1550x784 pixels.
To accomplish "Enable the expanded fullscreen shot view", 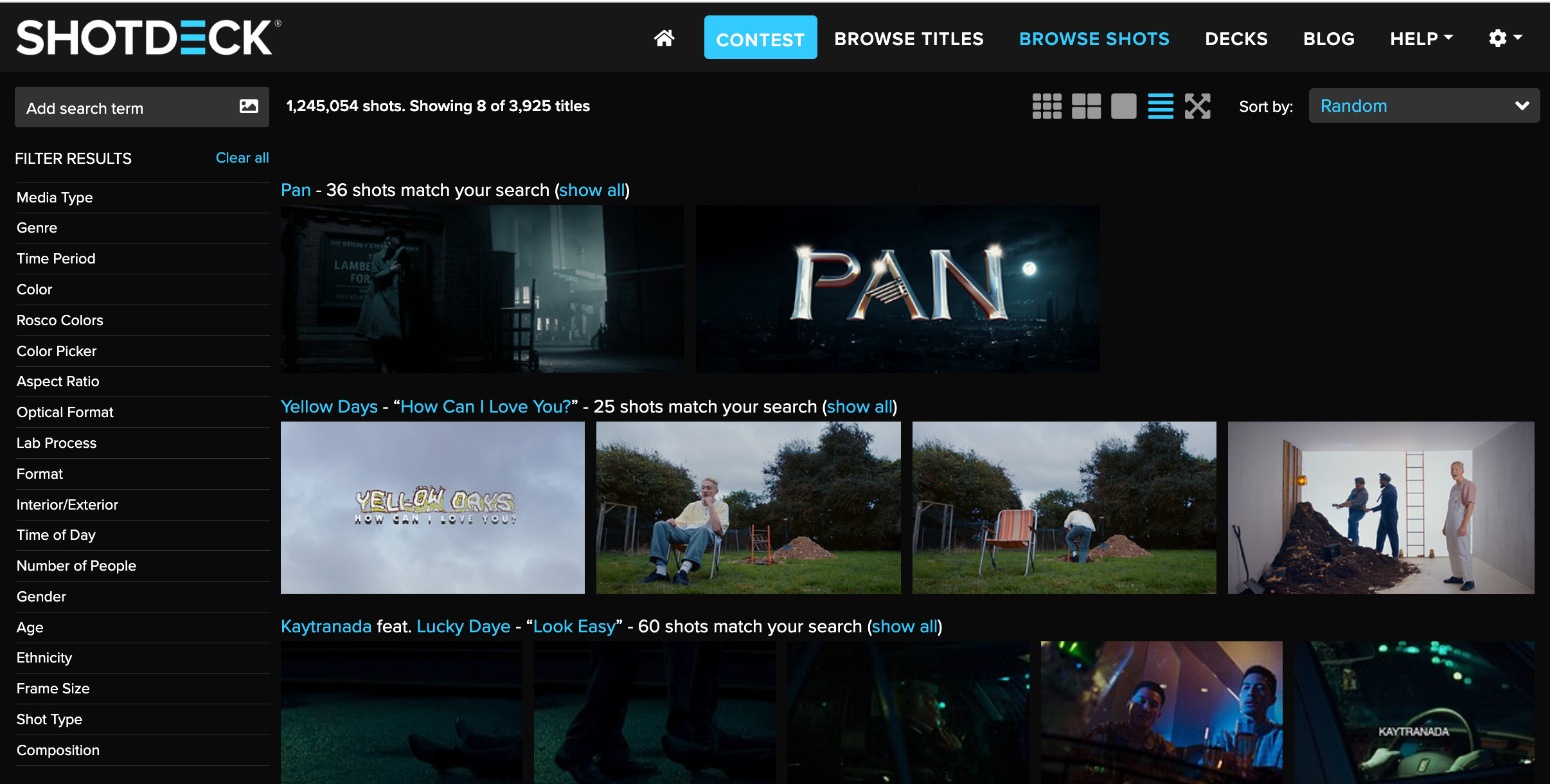I will pos(1198,106).
